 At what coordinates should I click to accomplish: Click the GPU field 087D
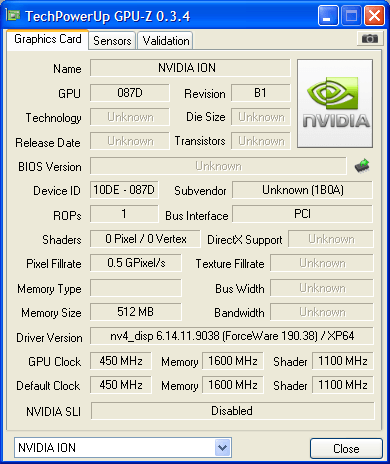click(x=130, y=93)
